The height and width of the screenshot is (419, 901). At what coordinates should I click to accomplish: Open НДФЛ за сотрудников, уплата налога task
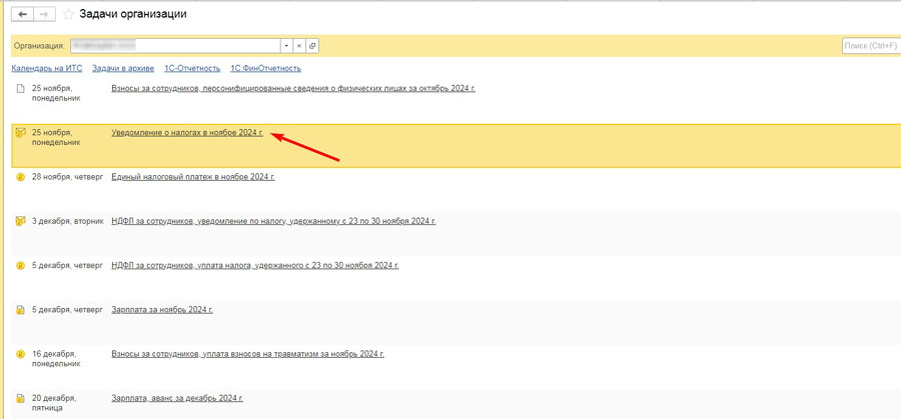click(x=255, y=266)
